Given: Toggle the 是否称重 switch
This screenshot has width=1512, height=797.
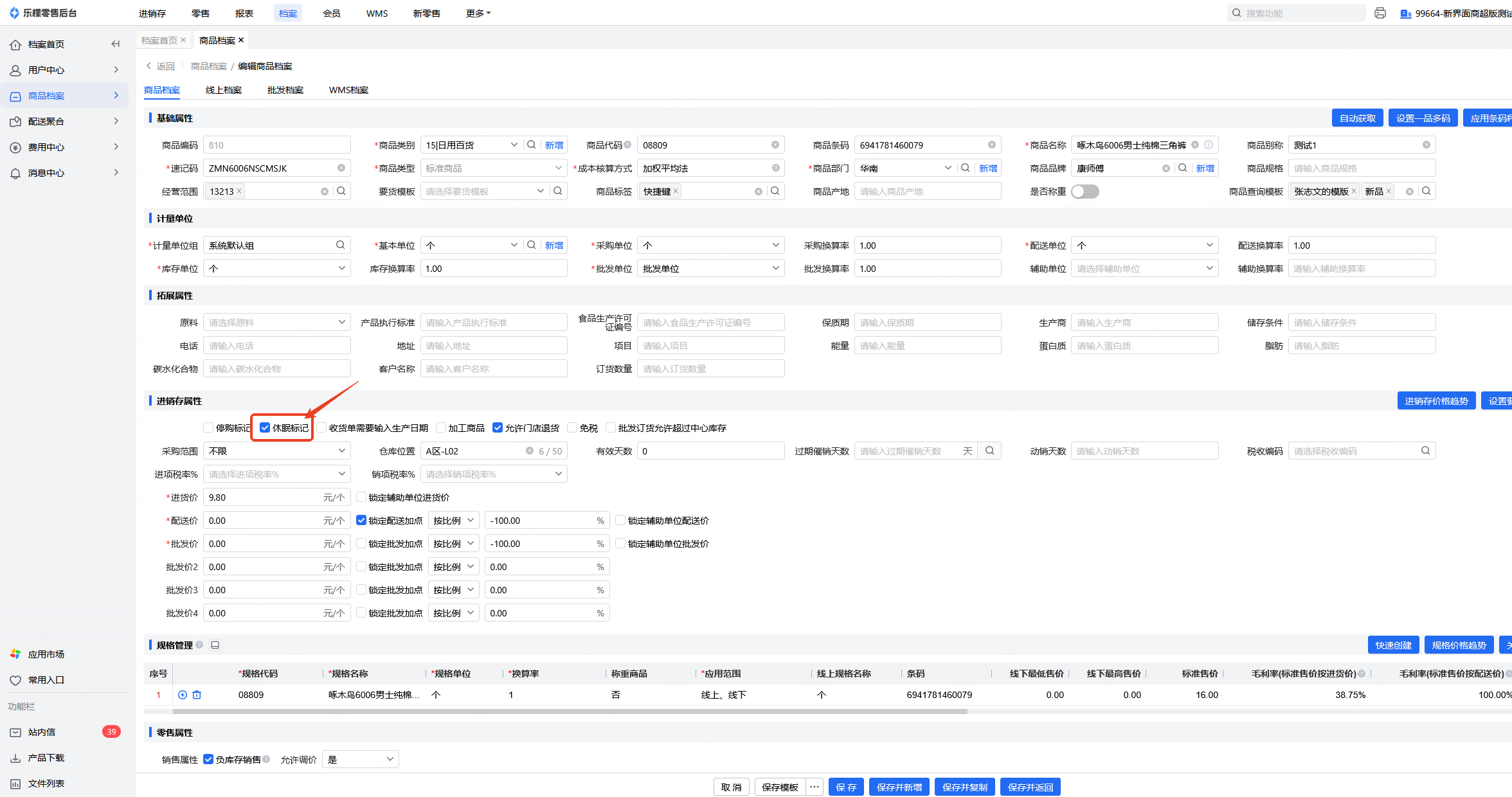Looking at the screenshot, I should (1084, 192).
